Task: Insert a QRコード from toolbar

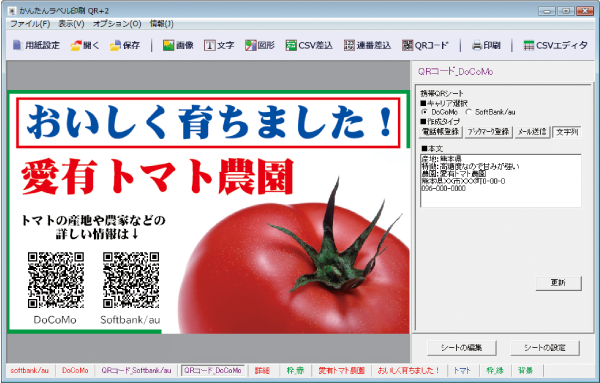Action: pos(425,46)
